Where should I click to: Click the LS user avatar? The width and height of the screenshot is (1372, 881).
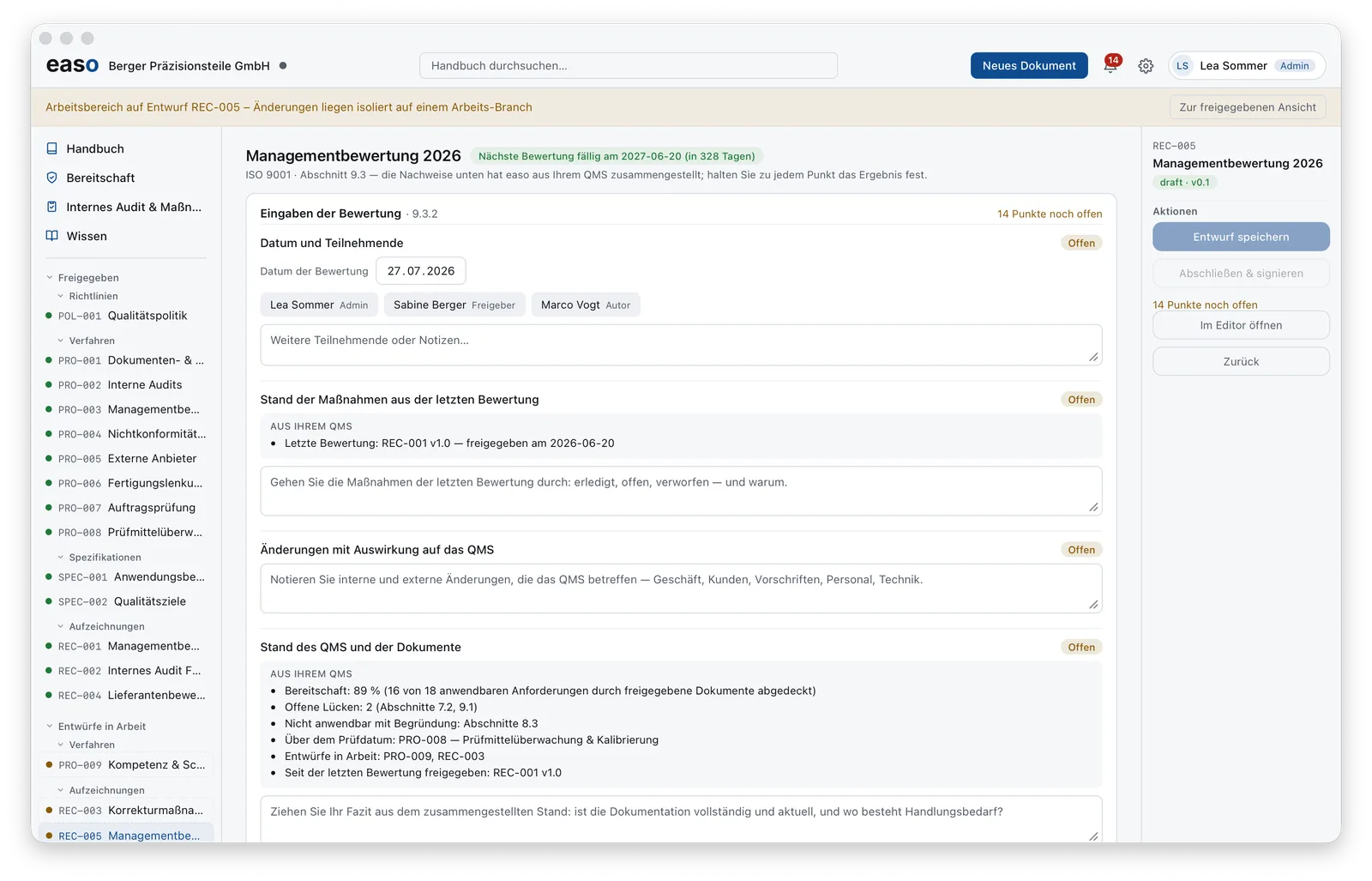pyautogui.click(x=1182, y=66)
